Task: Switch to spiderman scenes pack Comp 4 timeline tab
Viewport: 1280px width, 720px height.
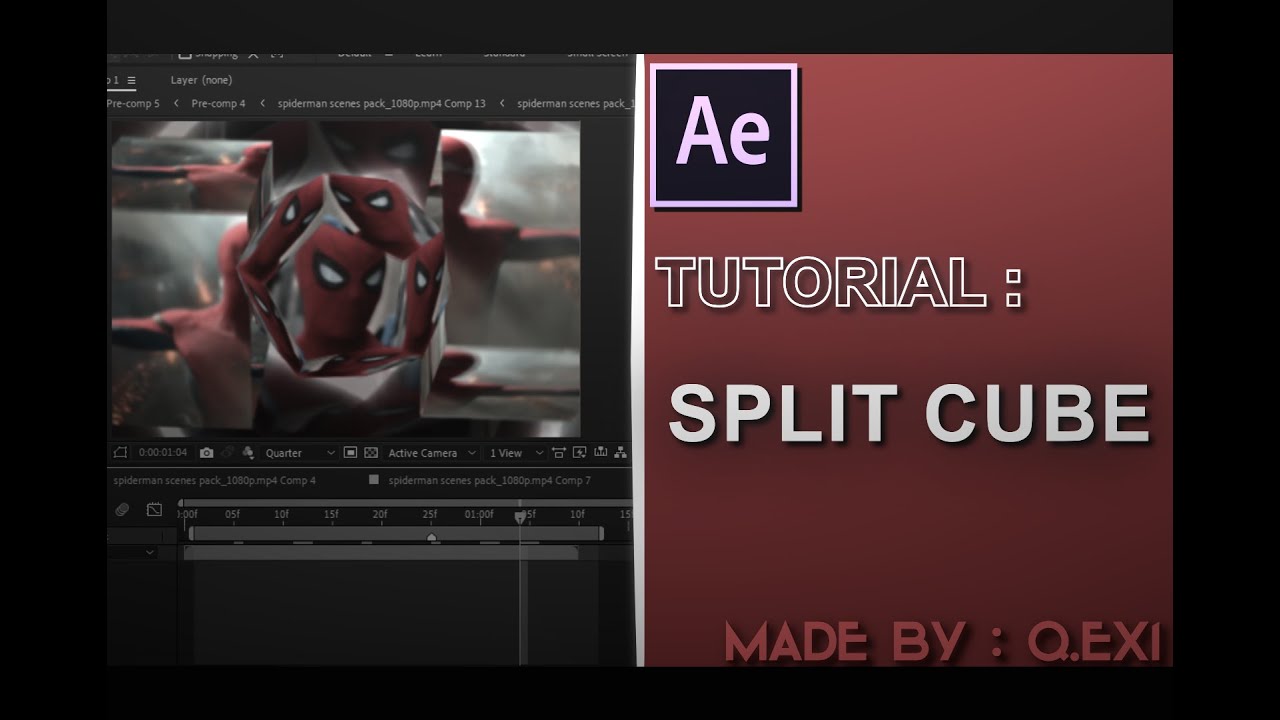Action: tap(214, 480)
